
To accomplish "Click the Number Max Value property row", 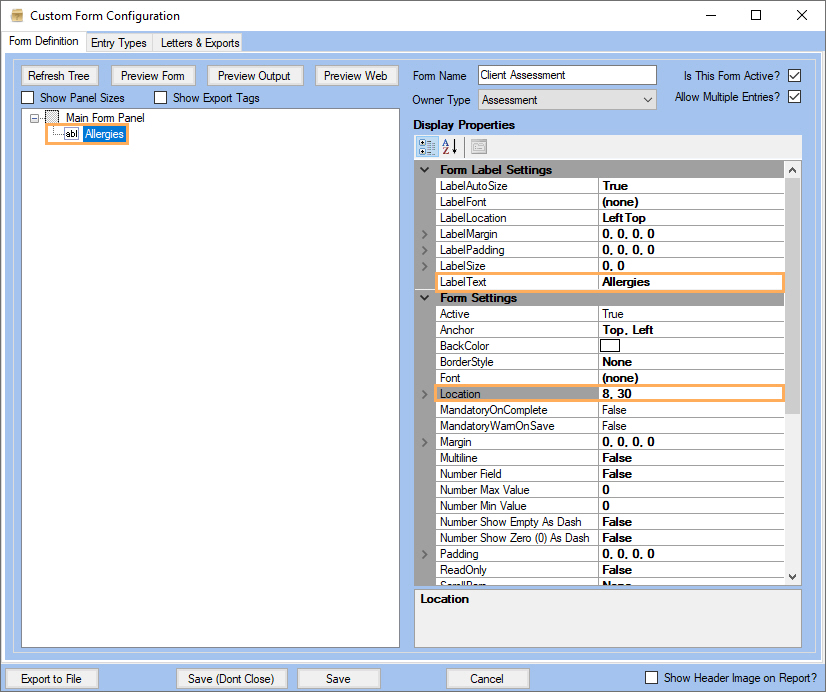I will pos(610,490).
